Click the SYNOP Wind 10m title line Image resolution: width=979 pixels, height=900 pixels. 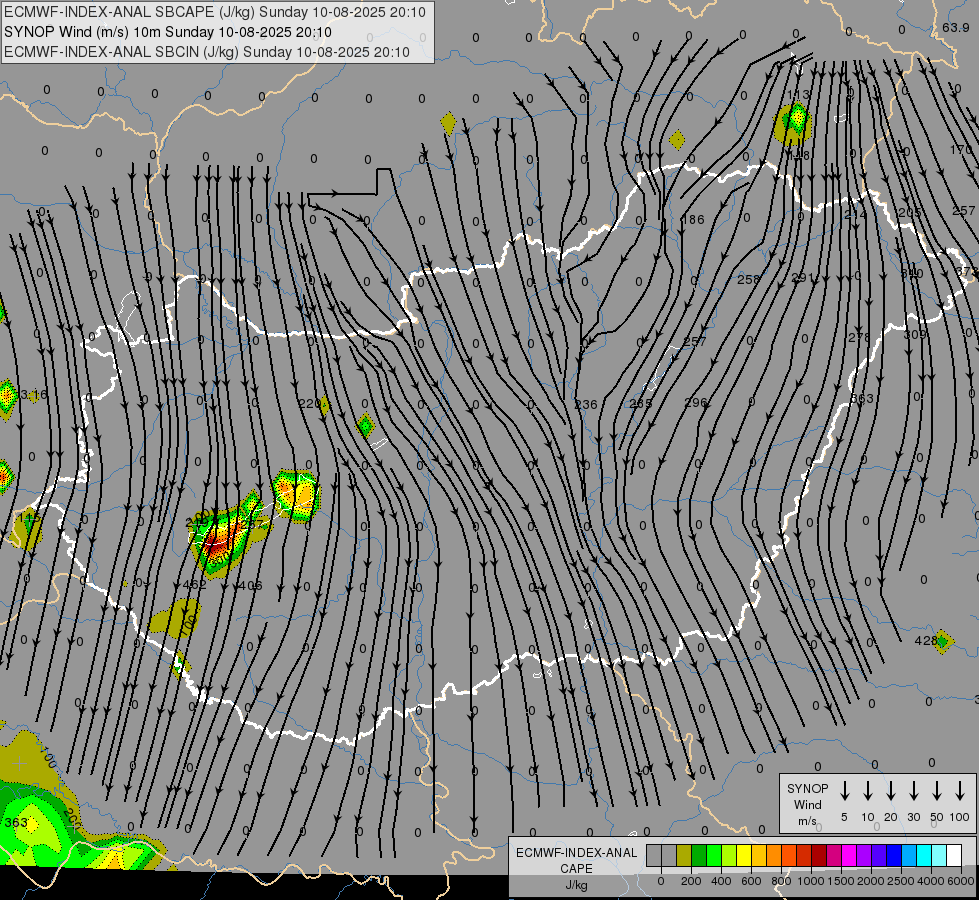[168, 32]
